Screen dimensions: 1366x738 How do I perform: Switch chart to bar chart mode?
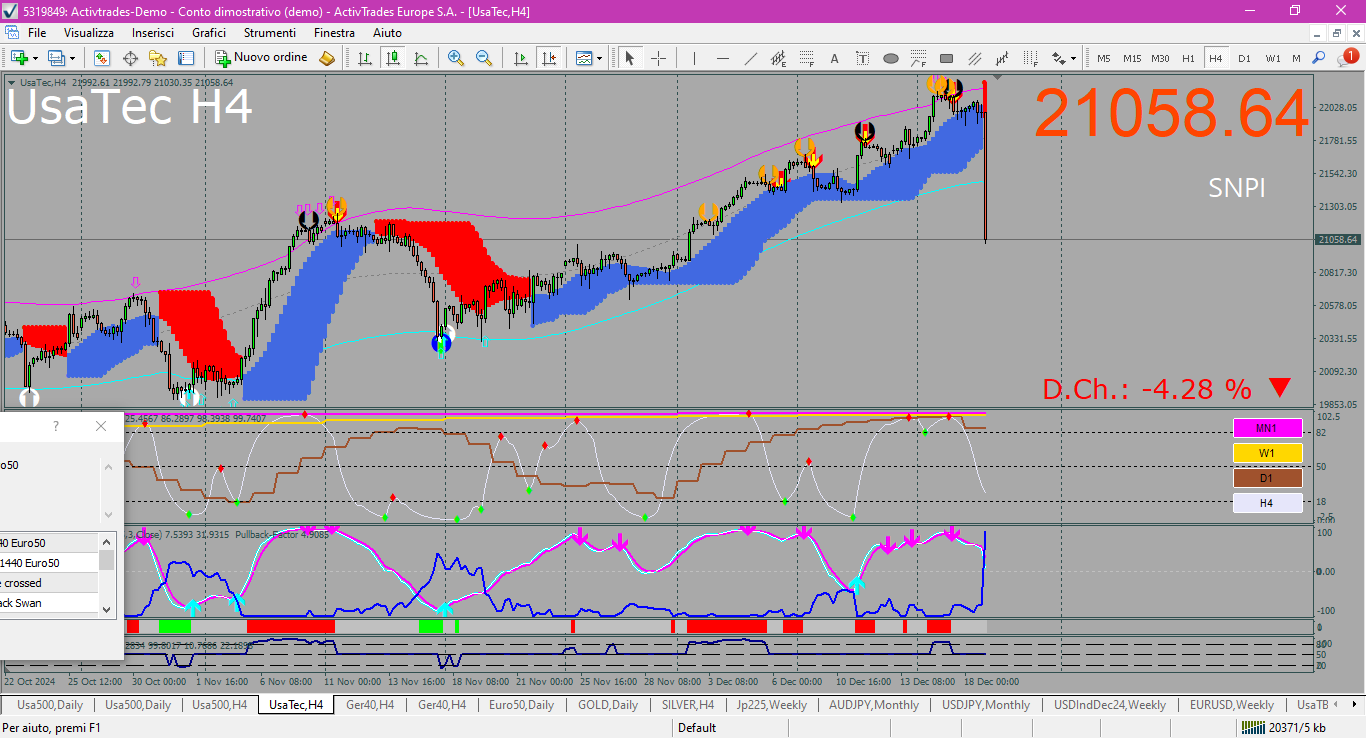pos(364,58)
